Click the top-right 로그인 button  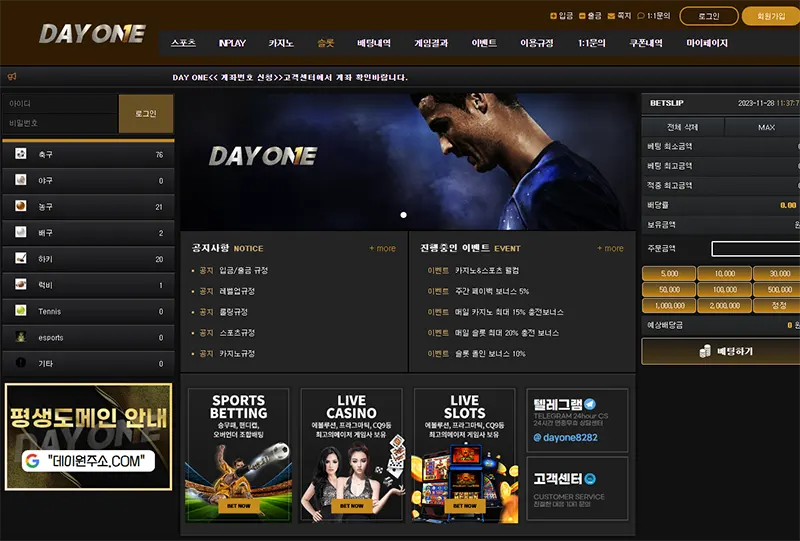709,16
